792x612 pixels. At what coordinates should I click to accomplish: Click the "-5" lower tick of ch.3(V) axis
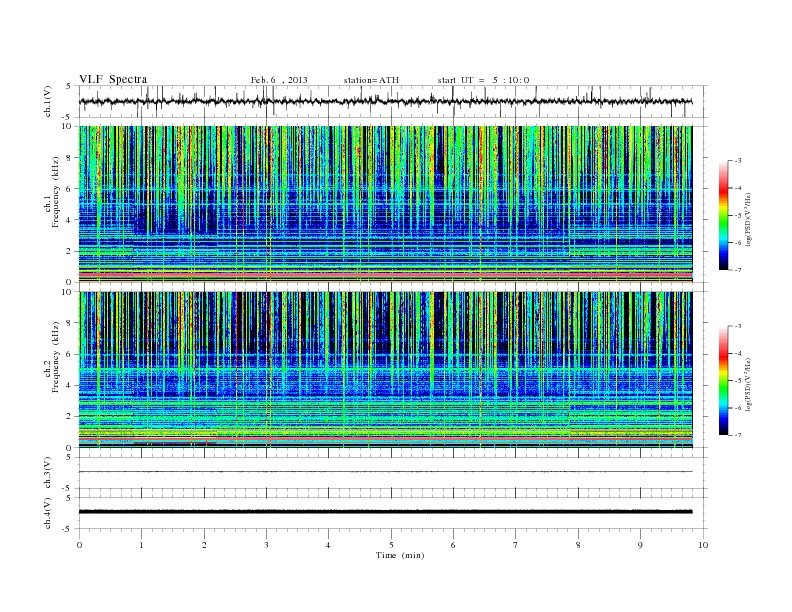68,489
